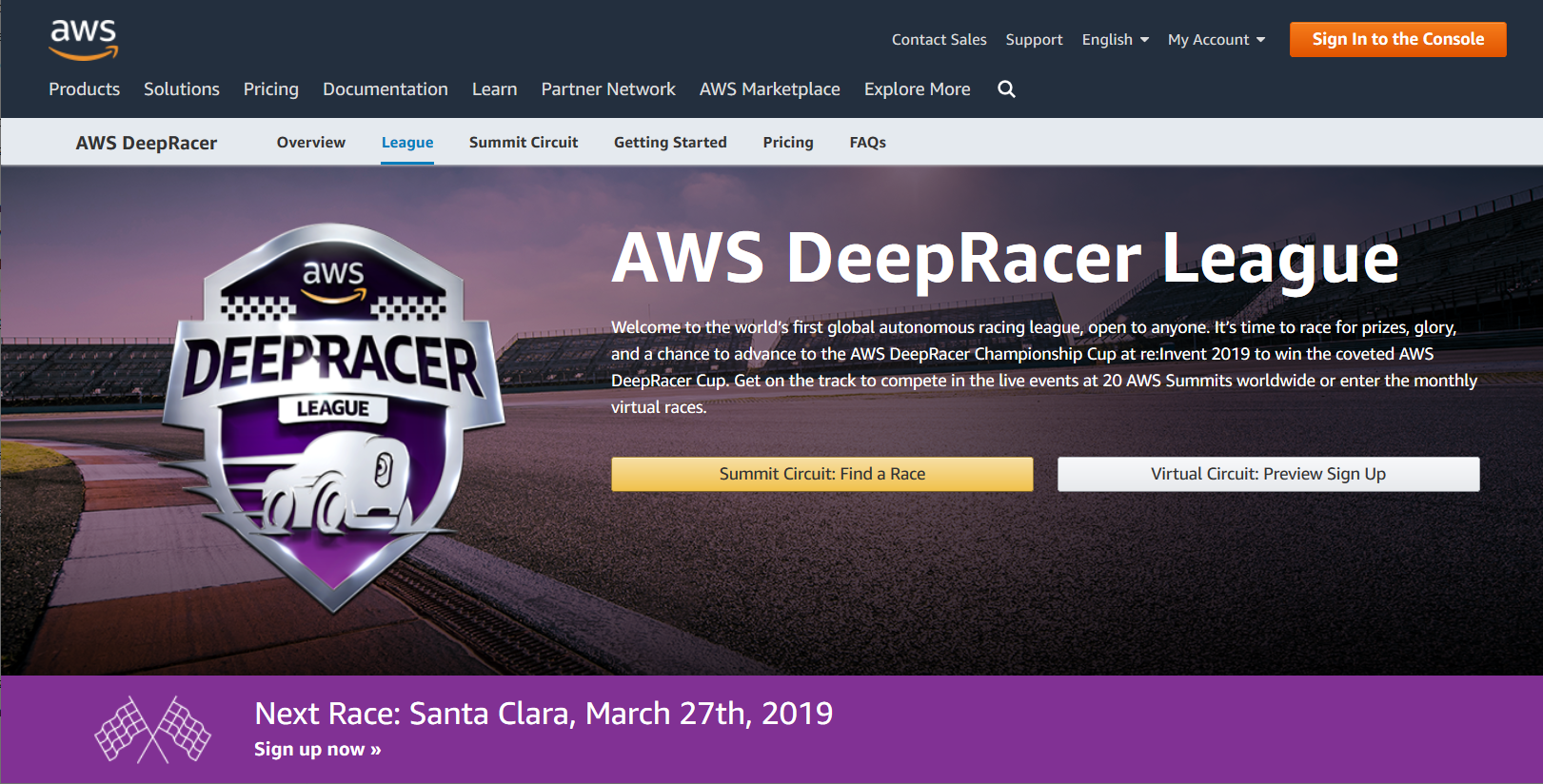The height and width of the screenshot is (784, 1543).
Task: Open the Contact Sales link
Action: [x=939, y=40]
